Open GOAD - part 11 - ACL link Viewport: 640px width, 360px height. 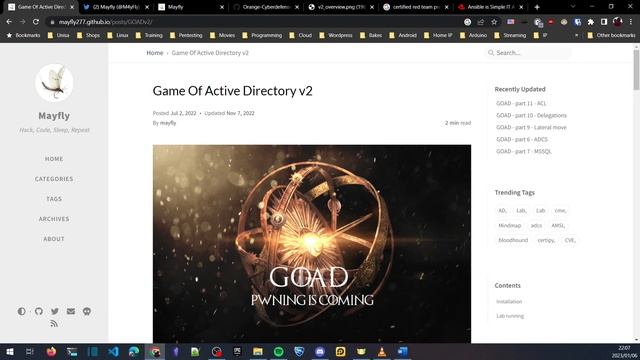[x=521, y=103]
